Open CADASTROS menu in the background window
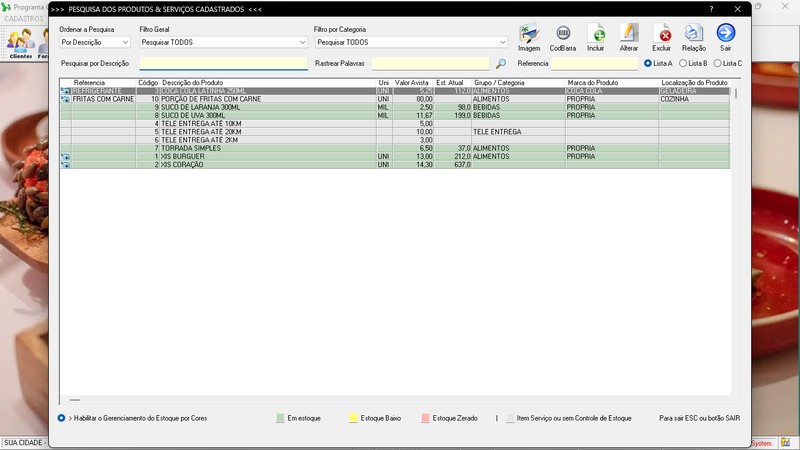Image resolution: width=800 pixels, height=450 pixels. [x=24, y=18]
